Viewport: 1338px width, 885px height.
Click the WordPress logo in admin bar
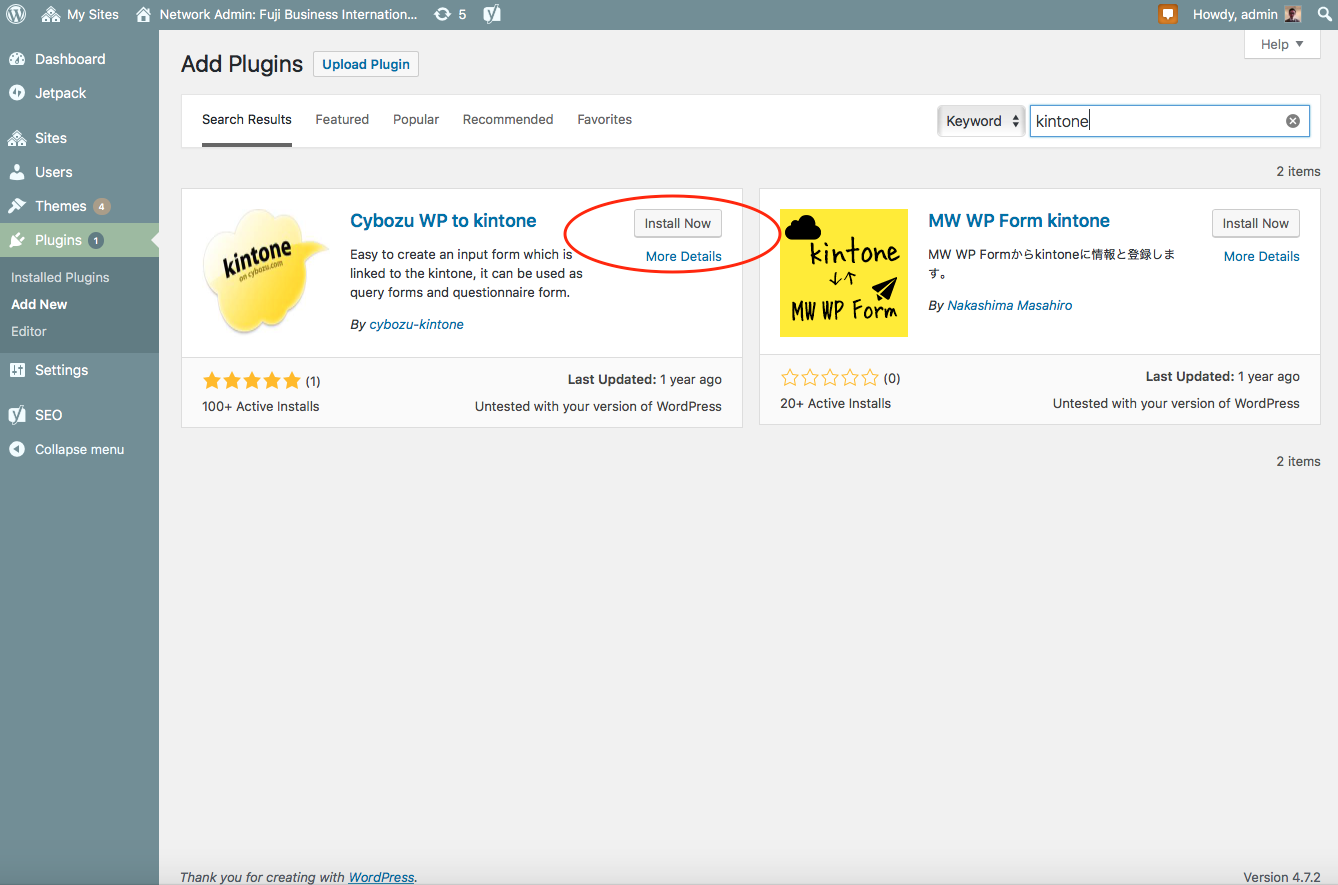coord(16,14)
